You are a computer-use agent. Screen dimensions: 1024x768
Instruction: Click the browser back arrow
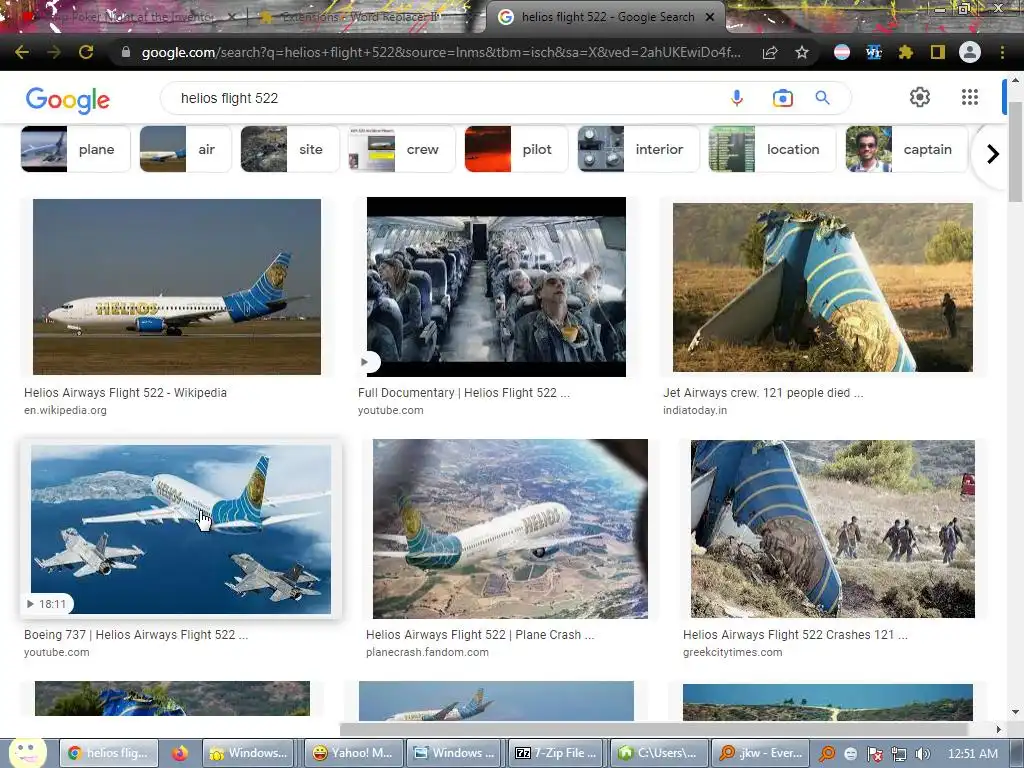point(21,52)
